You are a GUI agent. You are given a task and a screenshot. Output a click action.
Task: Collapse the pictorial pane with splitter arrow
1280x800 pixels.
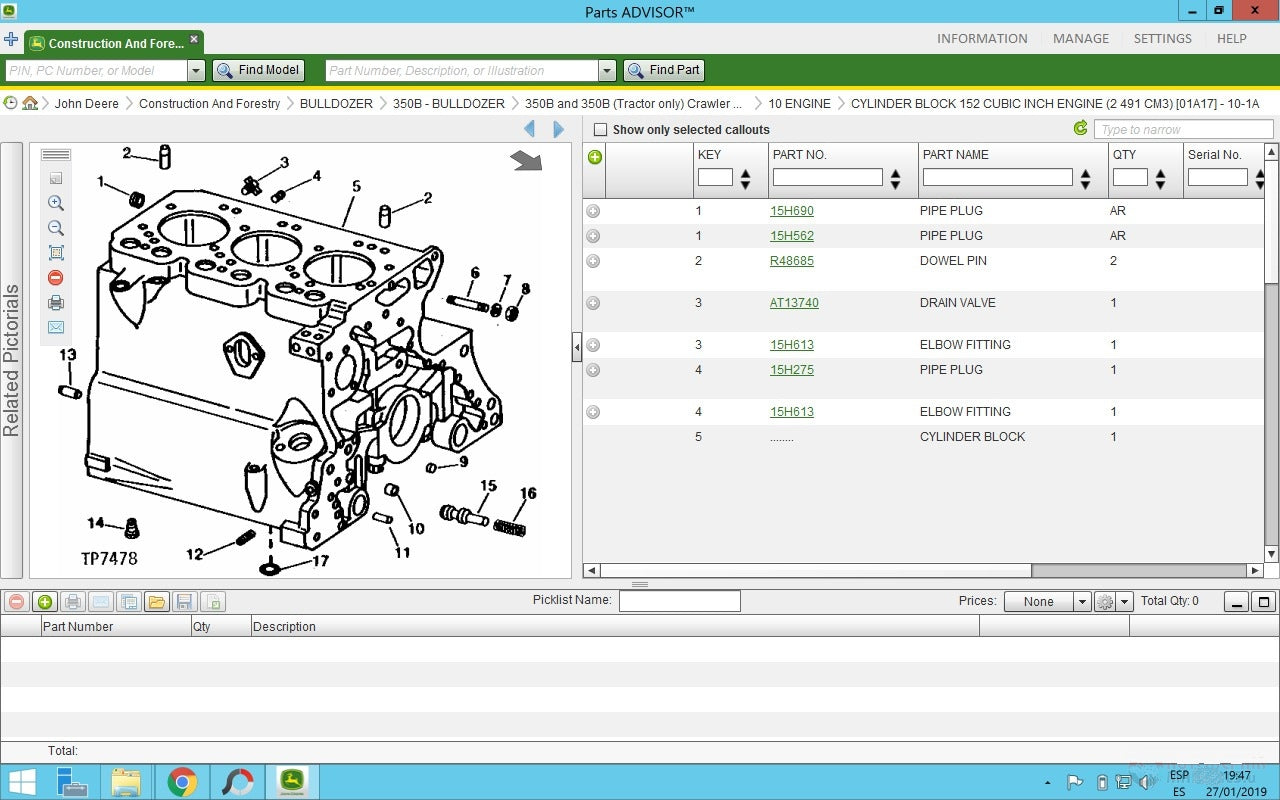[x=577, y=347]
